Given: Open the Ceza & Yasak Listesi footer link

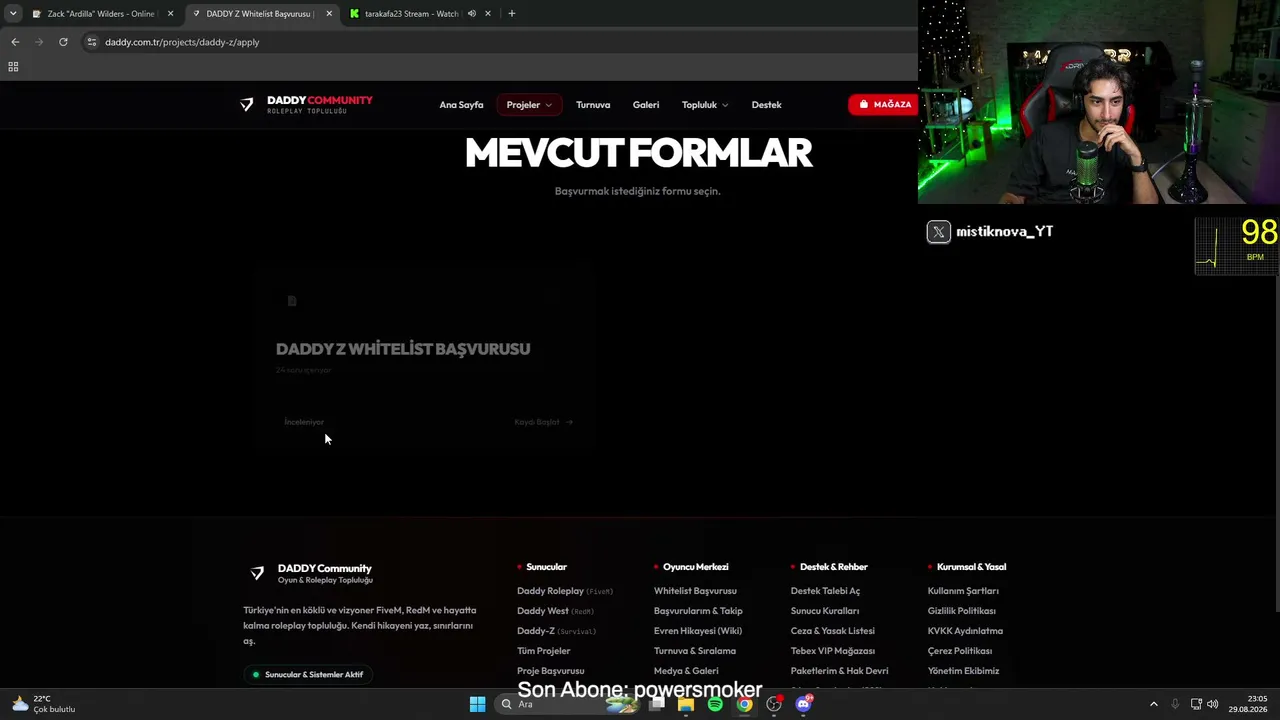Looking at the screenshot, I should [833, 631].
